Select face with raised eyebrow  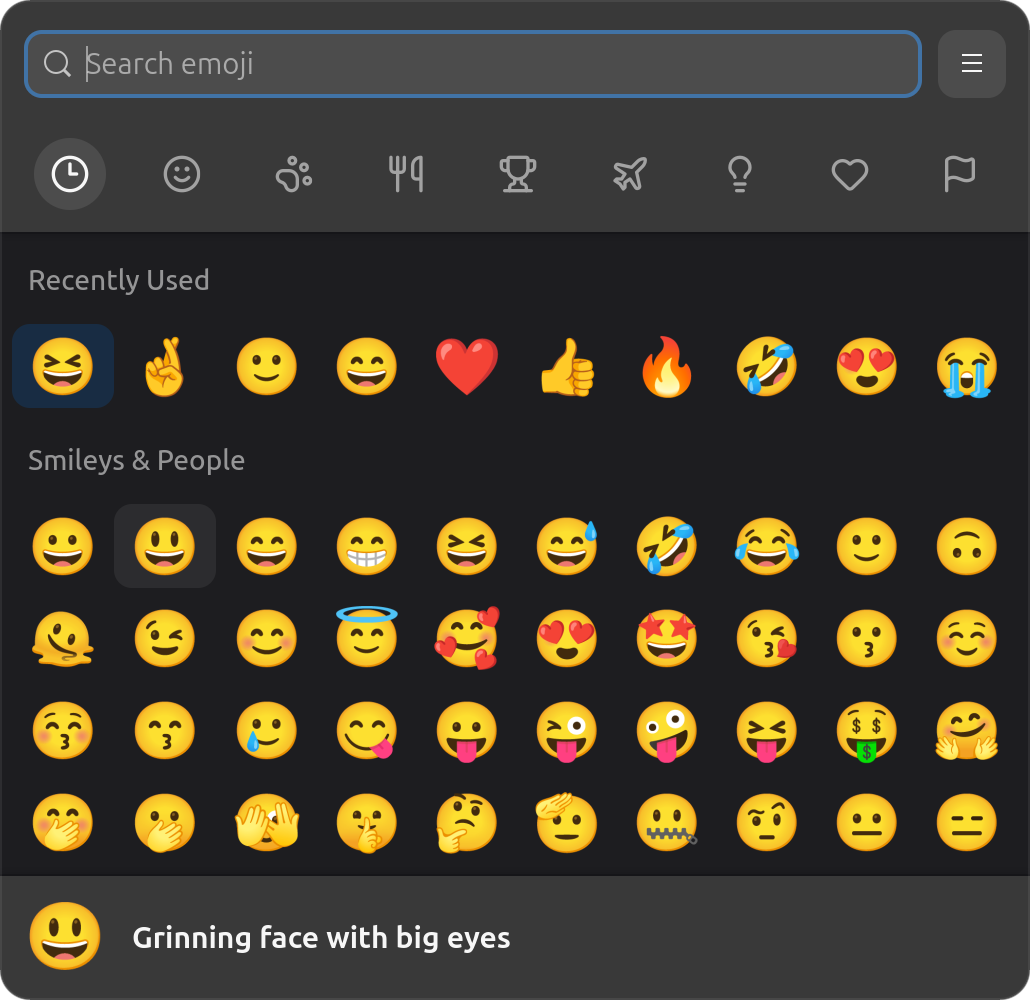coord(767,822)
